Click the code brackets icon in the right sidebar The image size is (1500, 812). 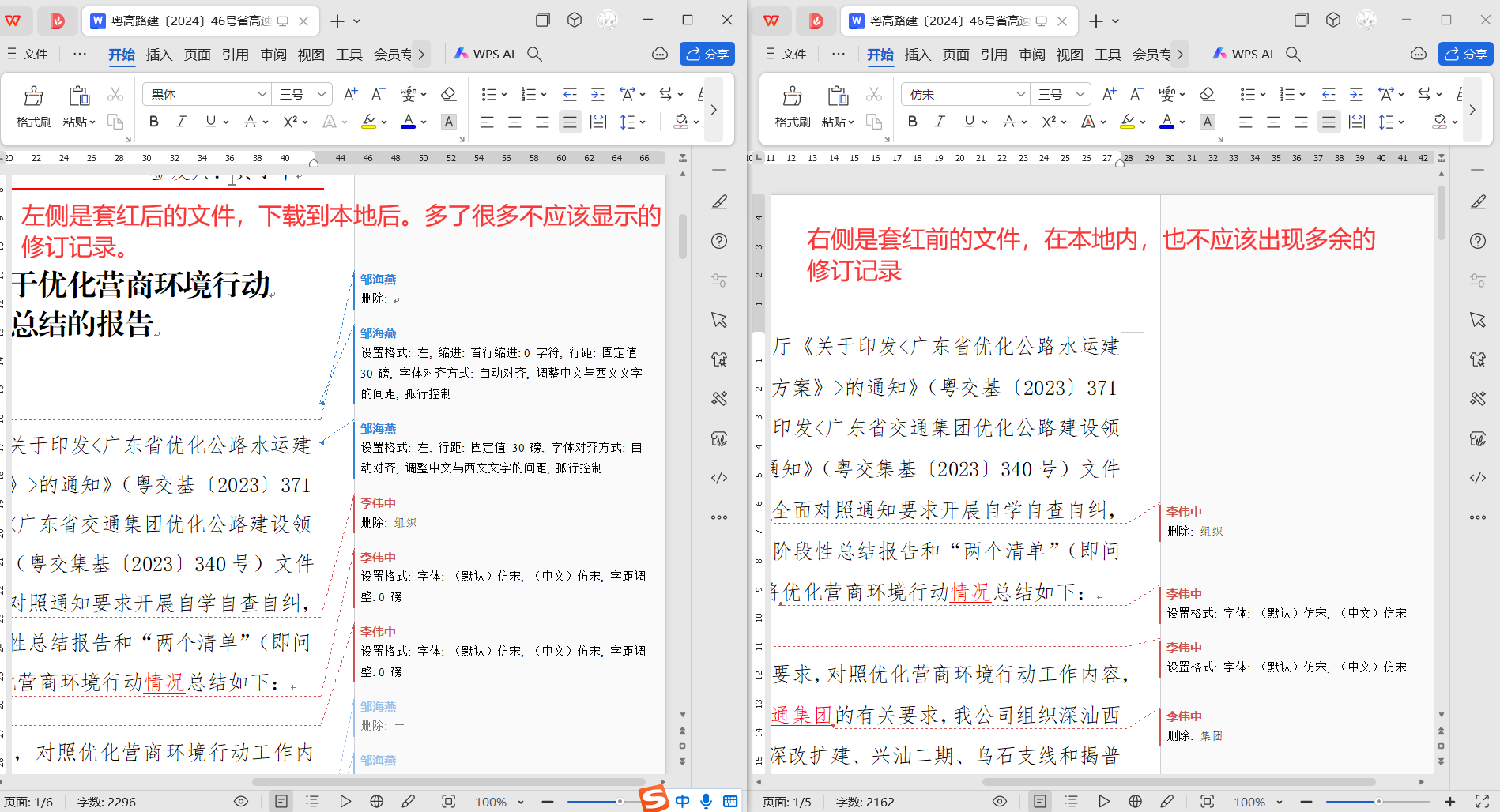(1477, 478)
